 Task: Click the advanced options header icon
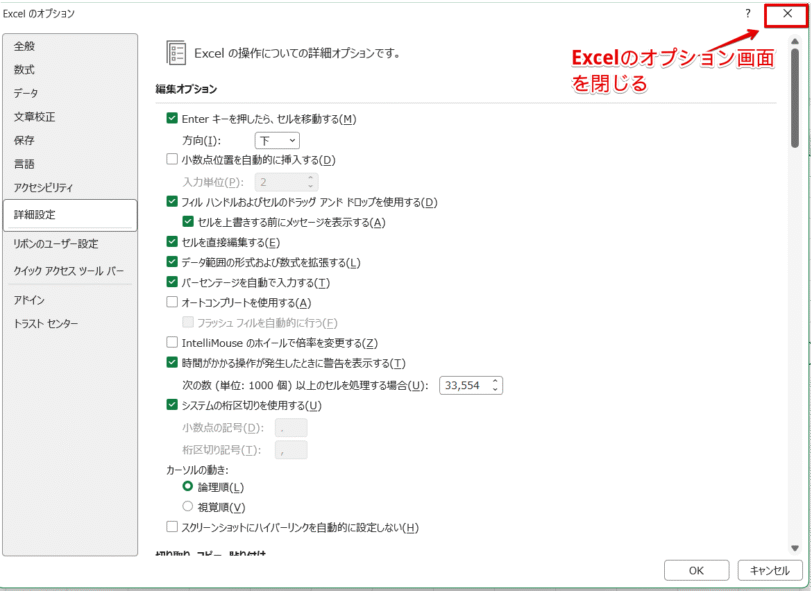point(176,53)
